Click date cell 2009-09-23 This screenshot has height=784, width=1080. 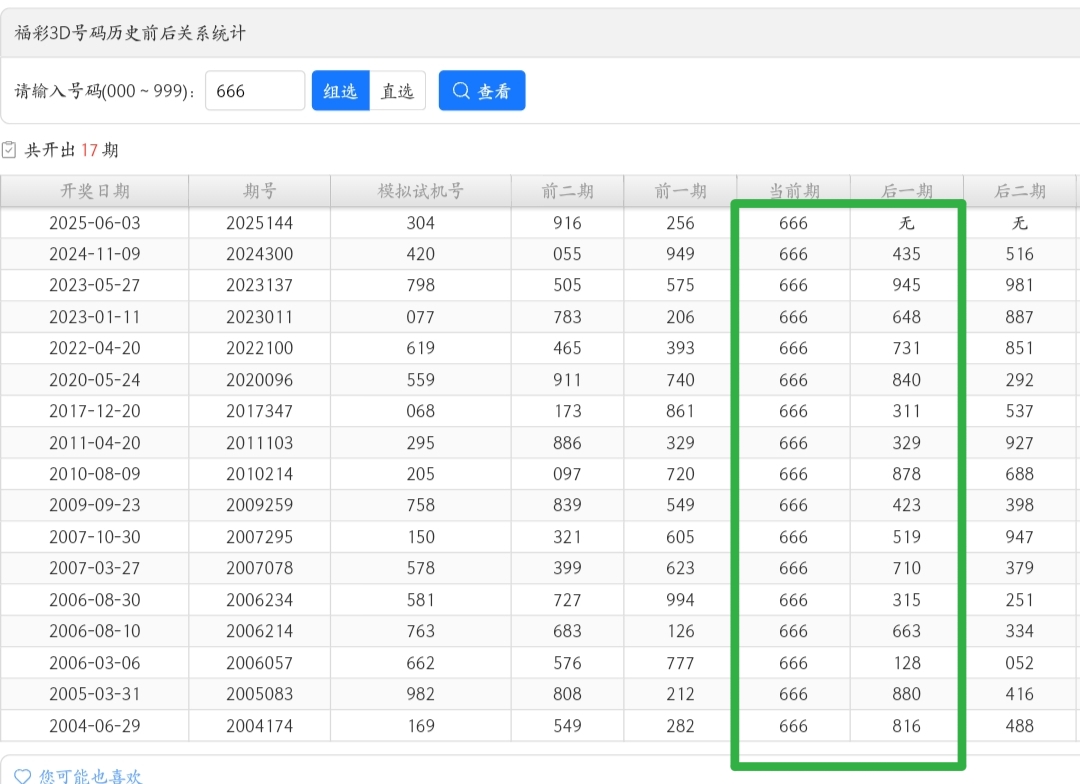tap(95, 505)
